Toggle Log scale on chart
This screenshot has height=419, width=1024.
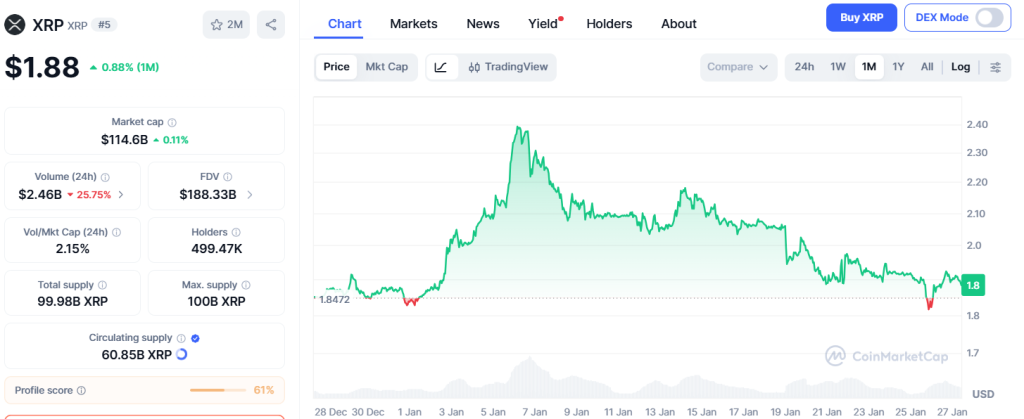click(960, 67)
